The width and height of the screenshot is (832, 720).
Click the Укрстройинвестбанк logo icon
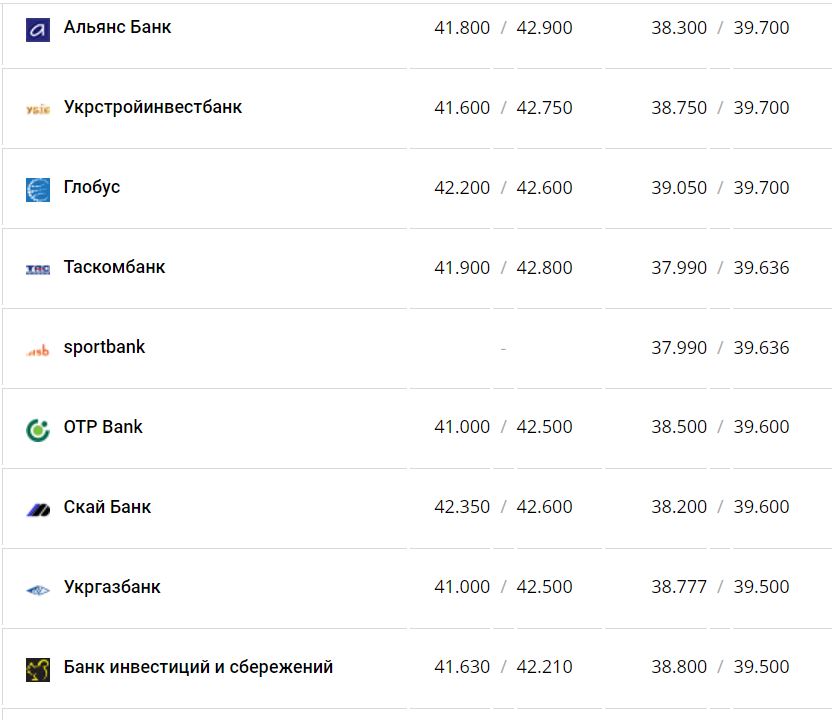pos(38,109)
